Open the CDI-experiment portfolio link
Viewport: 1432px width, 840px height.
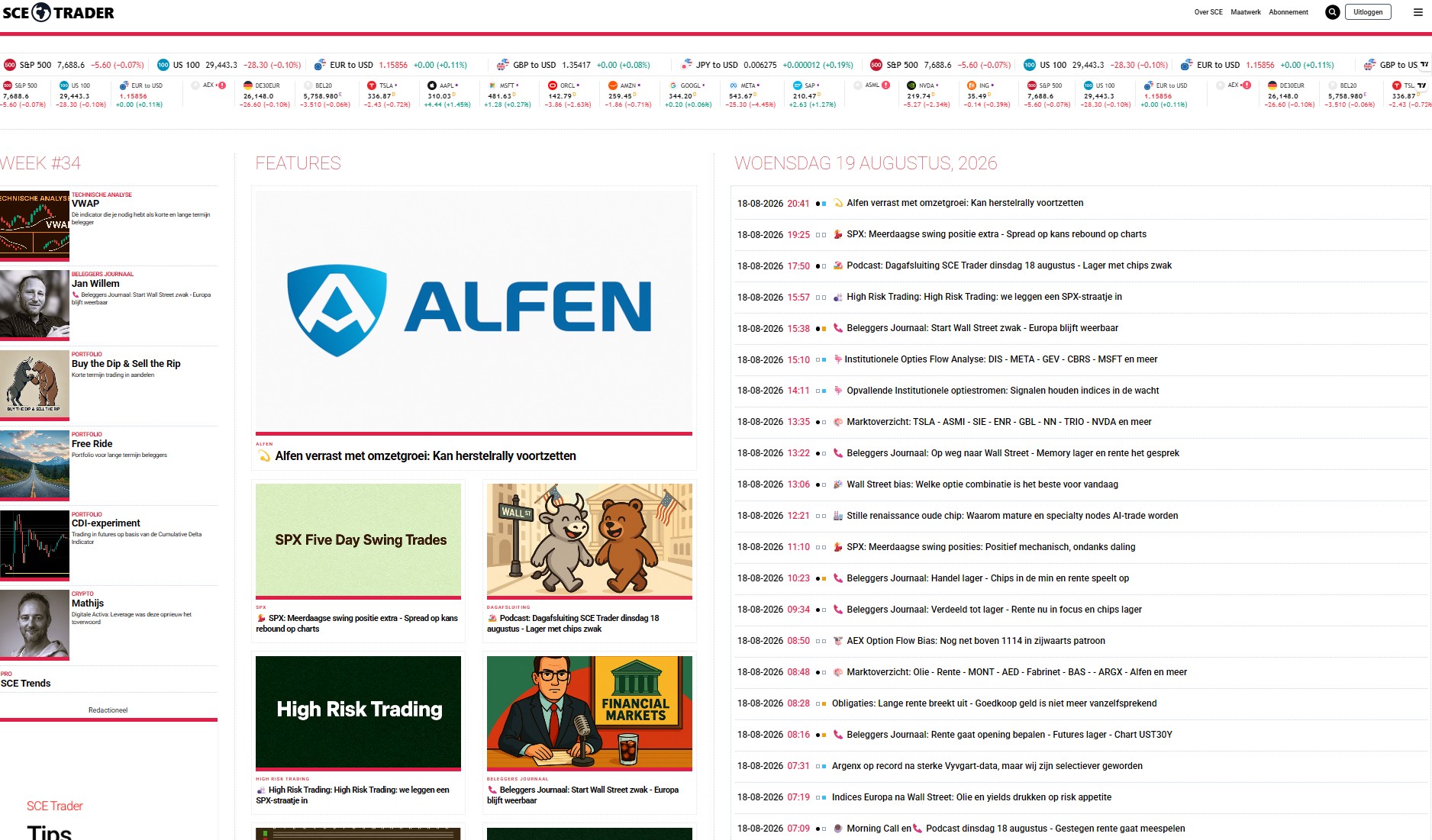105,523
